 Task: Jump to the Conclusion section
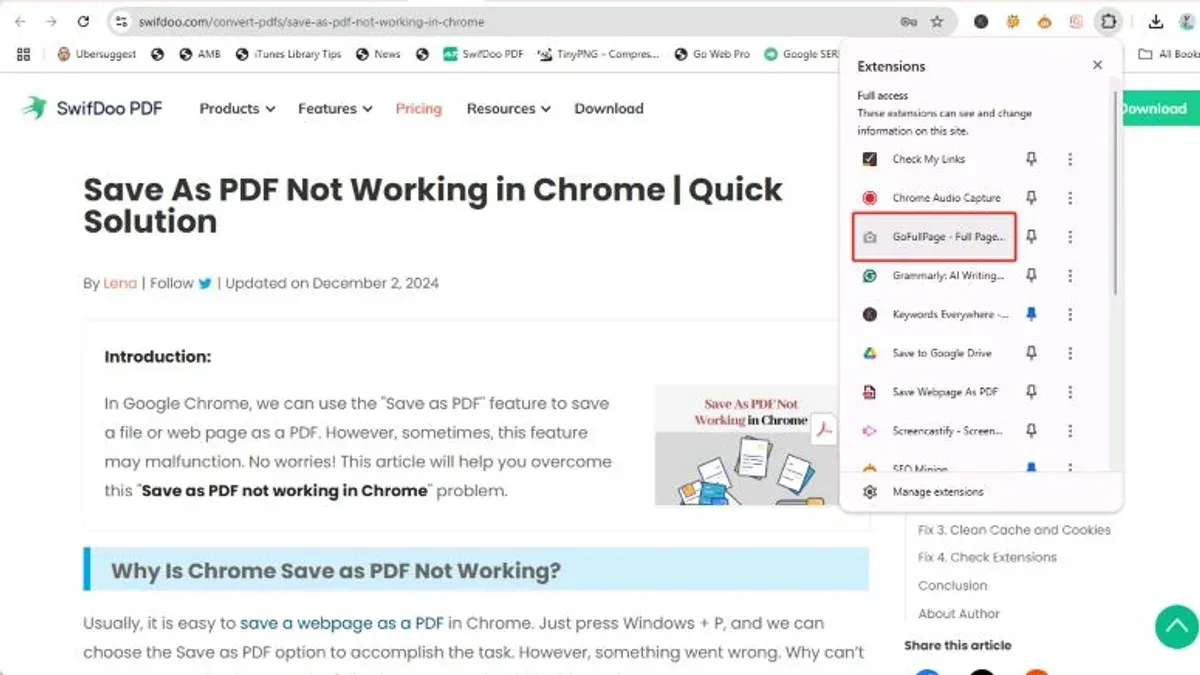coord(953,586)
